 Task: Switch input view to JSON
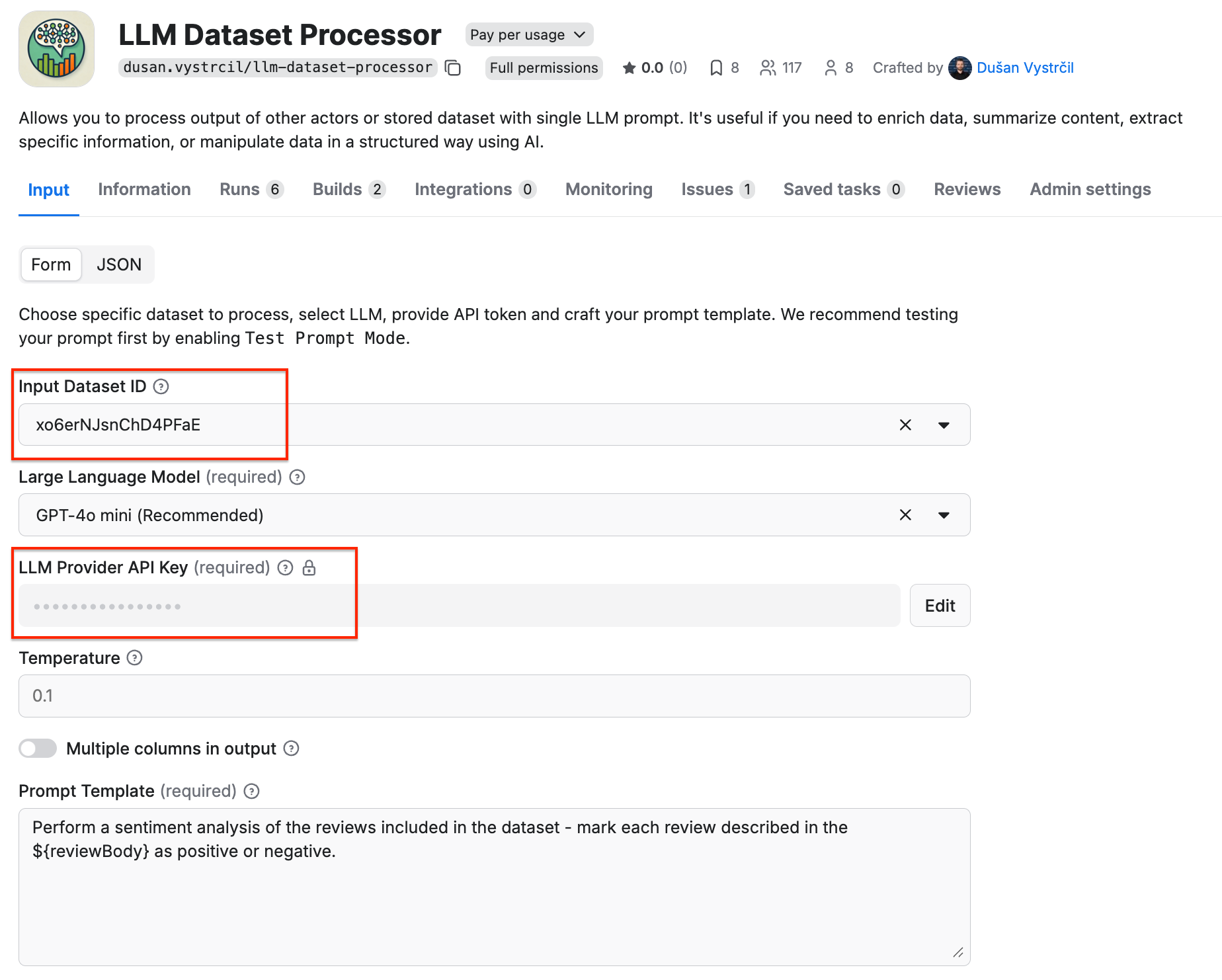pyautogui.click(x=119, y=265)
